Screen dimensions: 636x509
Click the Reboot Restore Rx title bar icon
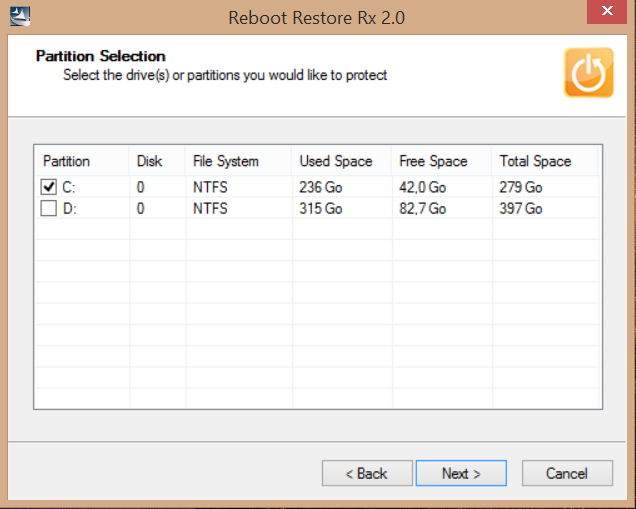(x=20, y=17)
